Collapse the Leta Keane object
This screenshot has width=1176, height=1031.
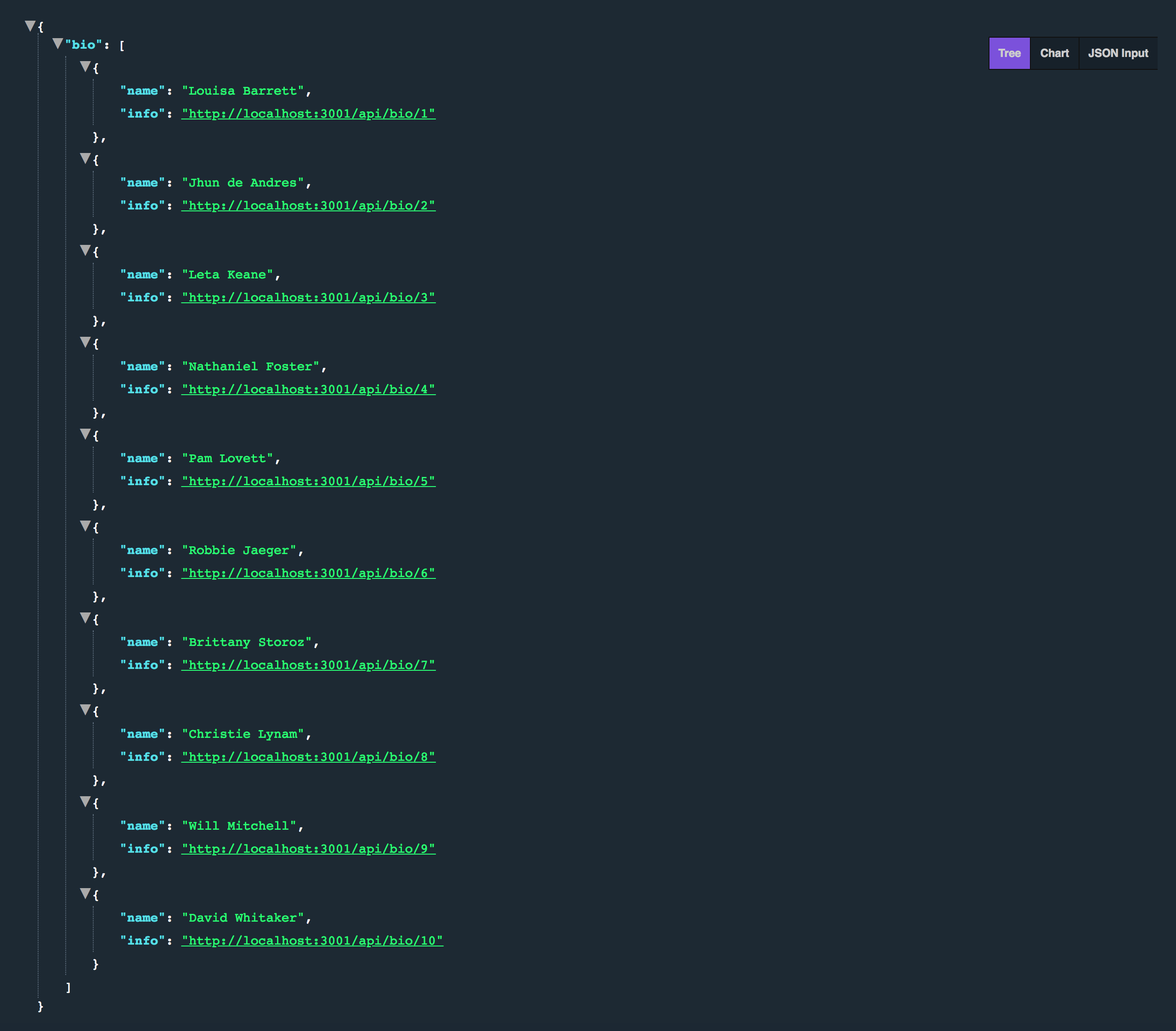point(85,250)
